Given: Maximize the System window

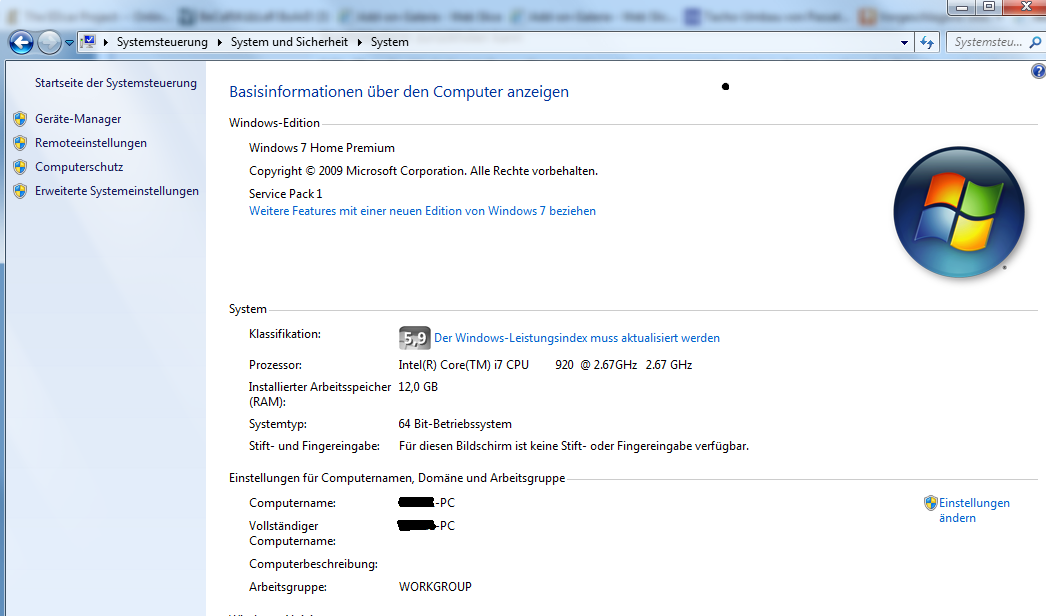Looking at the screenshot, I should (x=989, y=7).
